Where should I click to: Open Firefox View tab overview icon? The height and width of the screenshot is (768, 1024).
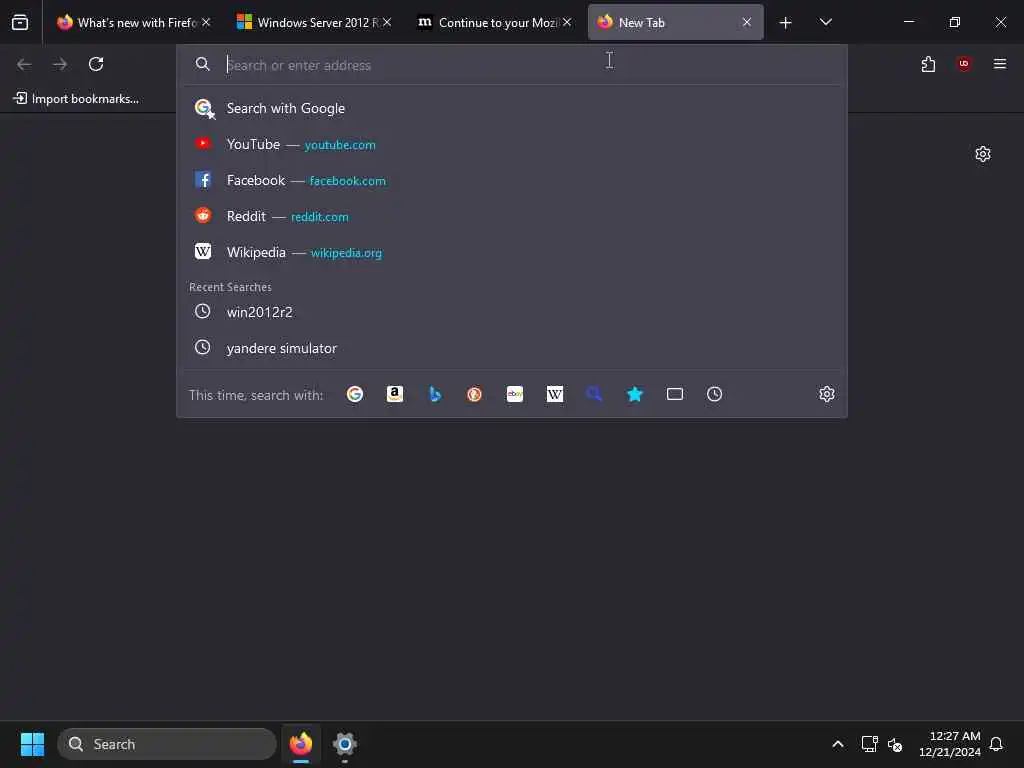(20, 22)
